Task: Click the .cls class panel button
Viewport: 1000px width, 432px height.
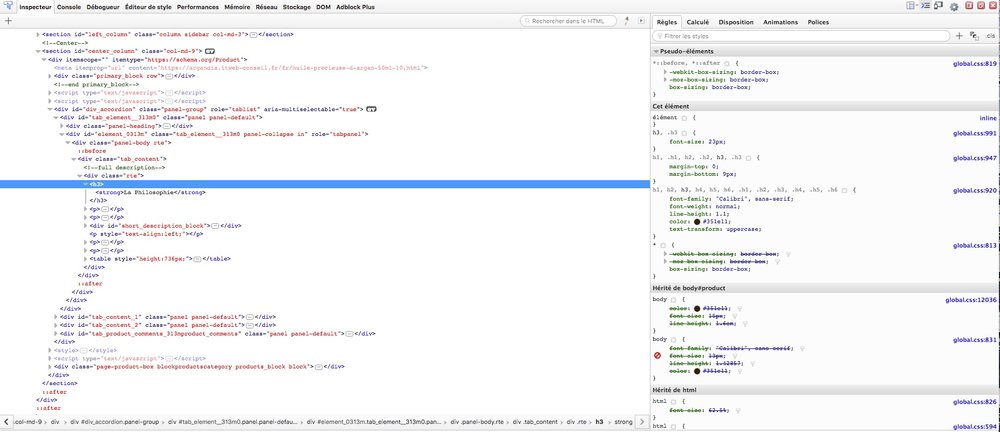Action: (x=990, y=35)
